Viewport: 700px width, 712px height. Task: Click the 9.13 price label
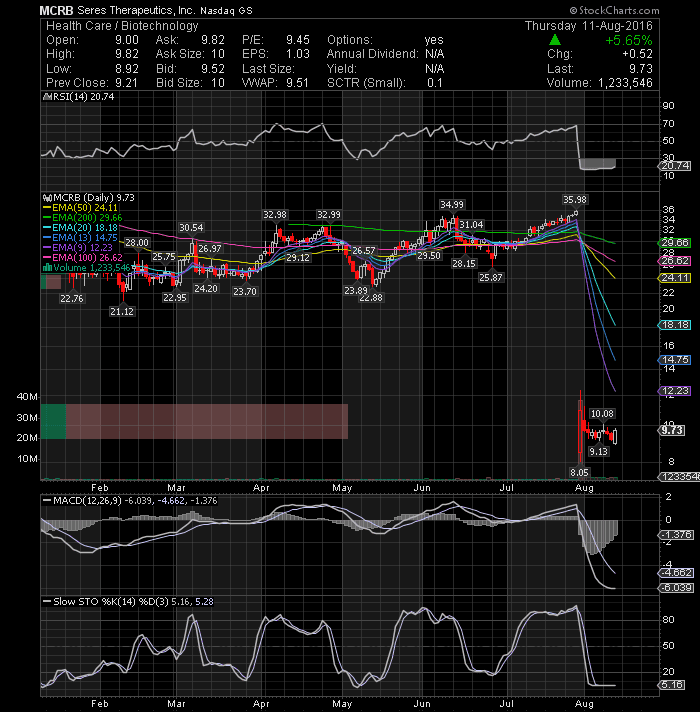click(598, 451)
